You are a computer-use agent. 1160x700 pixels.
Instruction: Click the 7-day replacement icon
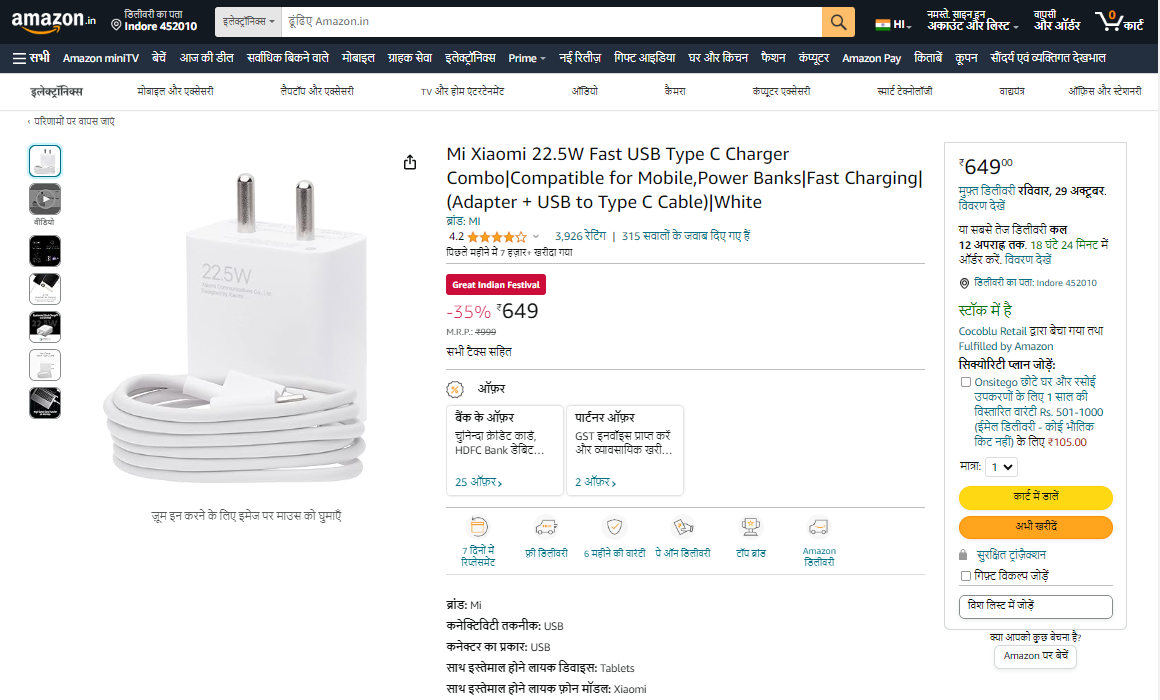pyautogui.click(x=478, y=527)
